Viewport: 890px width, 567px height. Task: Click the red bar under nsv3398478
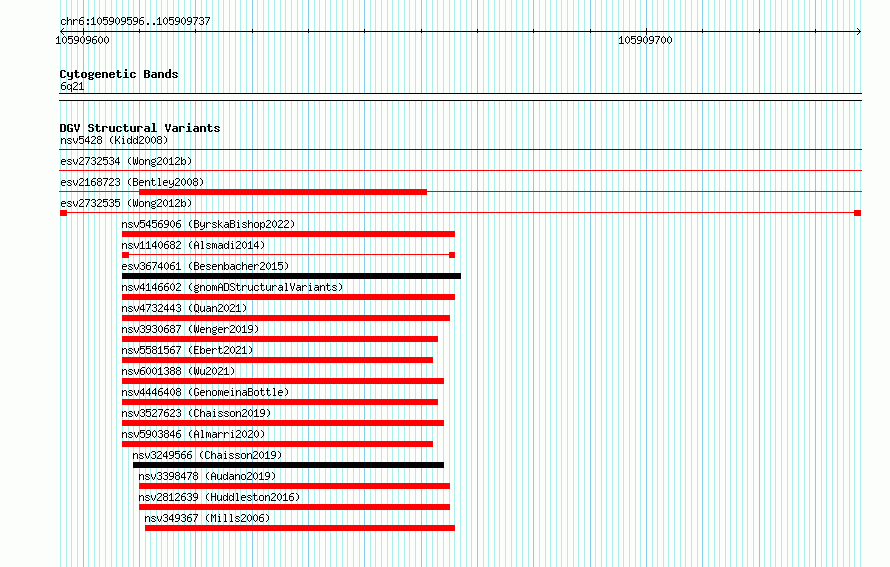tap(295, 486)
